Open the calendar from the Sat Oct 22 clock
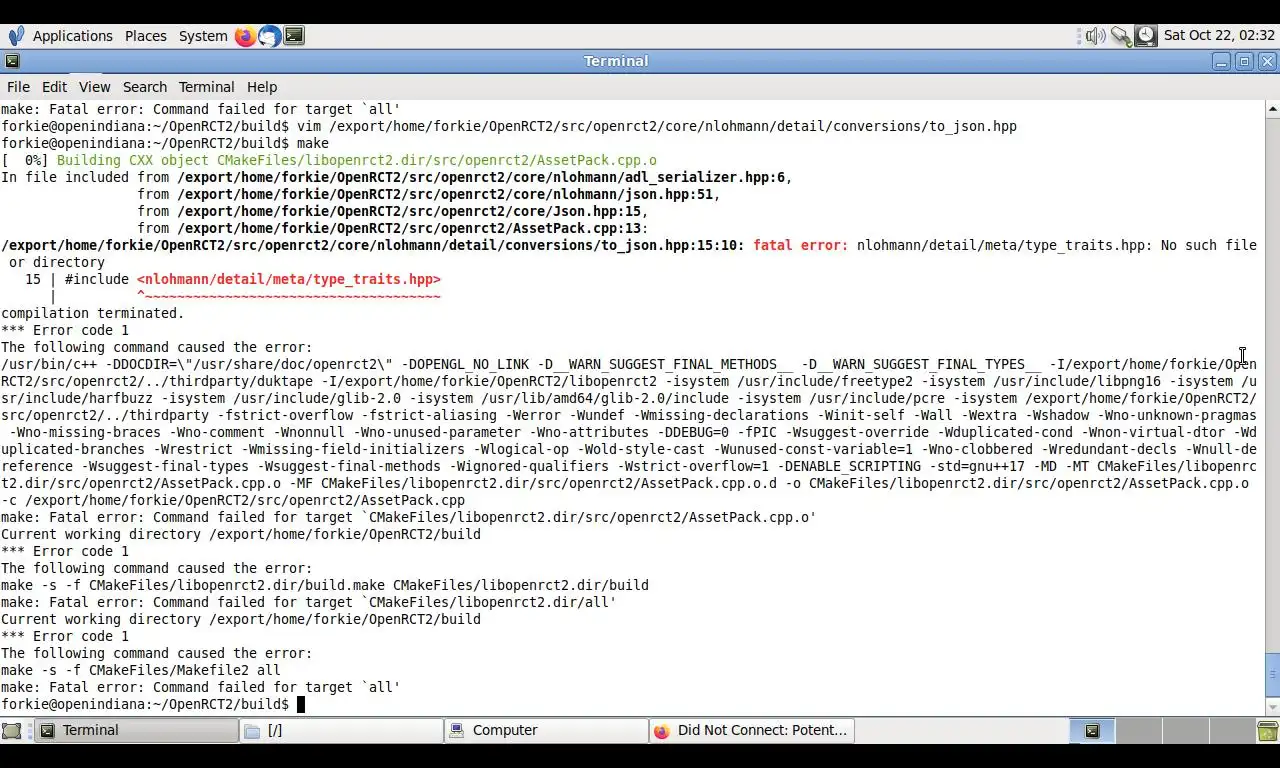The height and width of the screenshot is (768, 1280). click(x=1218, y=36)
